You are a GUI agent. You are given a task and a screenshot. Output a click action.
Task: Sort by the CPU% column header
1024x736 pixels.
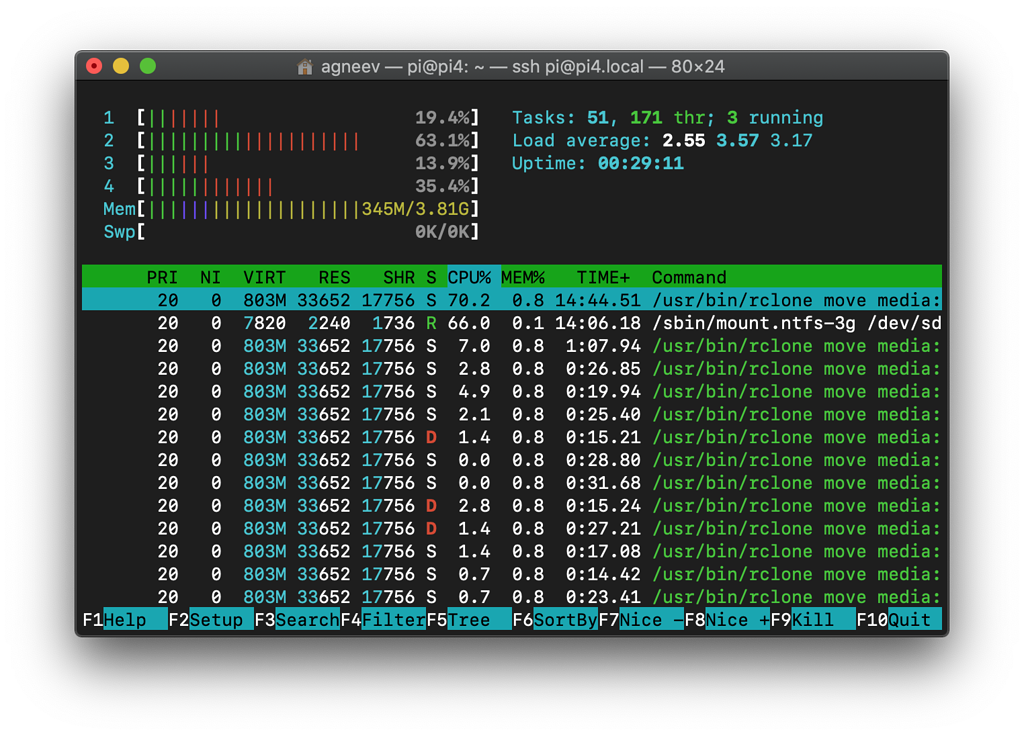tap(469, 278)
